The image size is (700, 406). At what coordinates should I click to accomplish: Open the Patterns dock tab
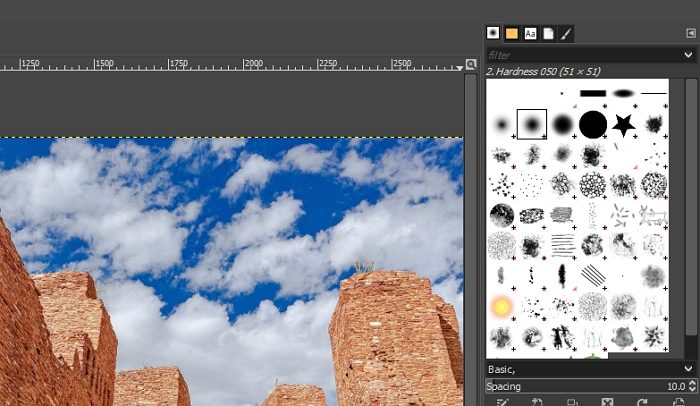[x=512, y=33]
